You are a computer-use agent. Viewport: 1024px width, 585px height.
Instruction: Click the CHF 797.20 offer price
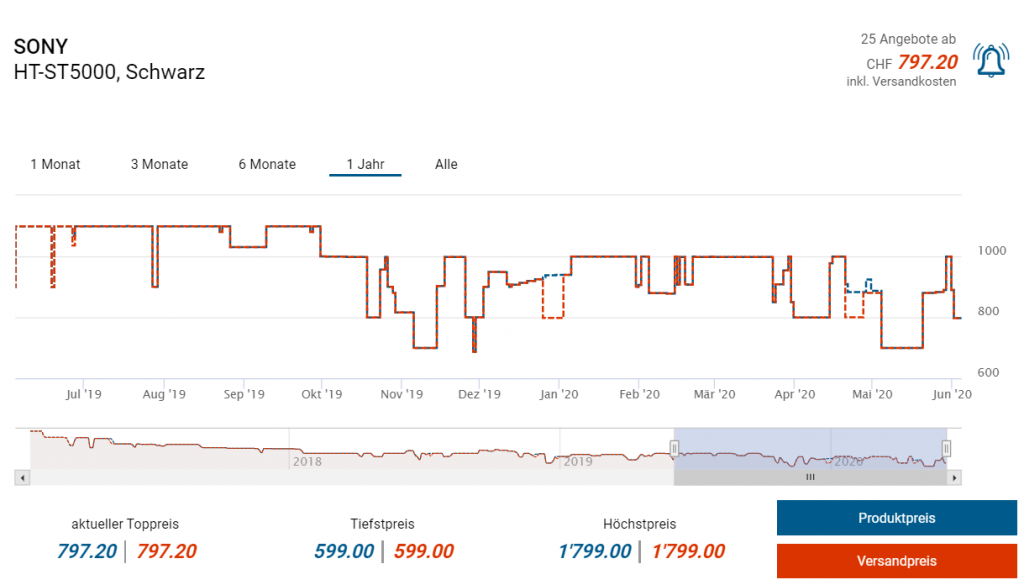927,62
